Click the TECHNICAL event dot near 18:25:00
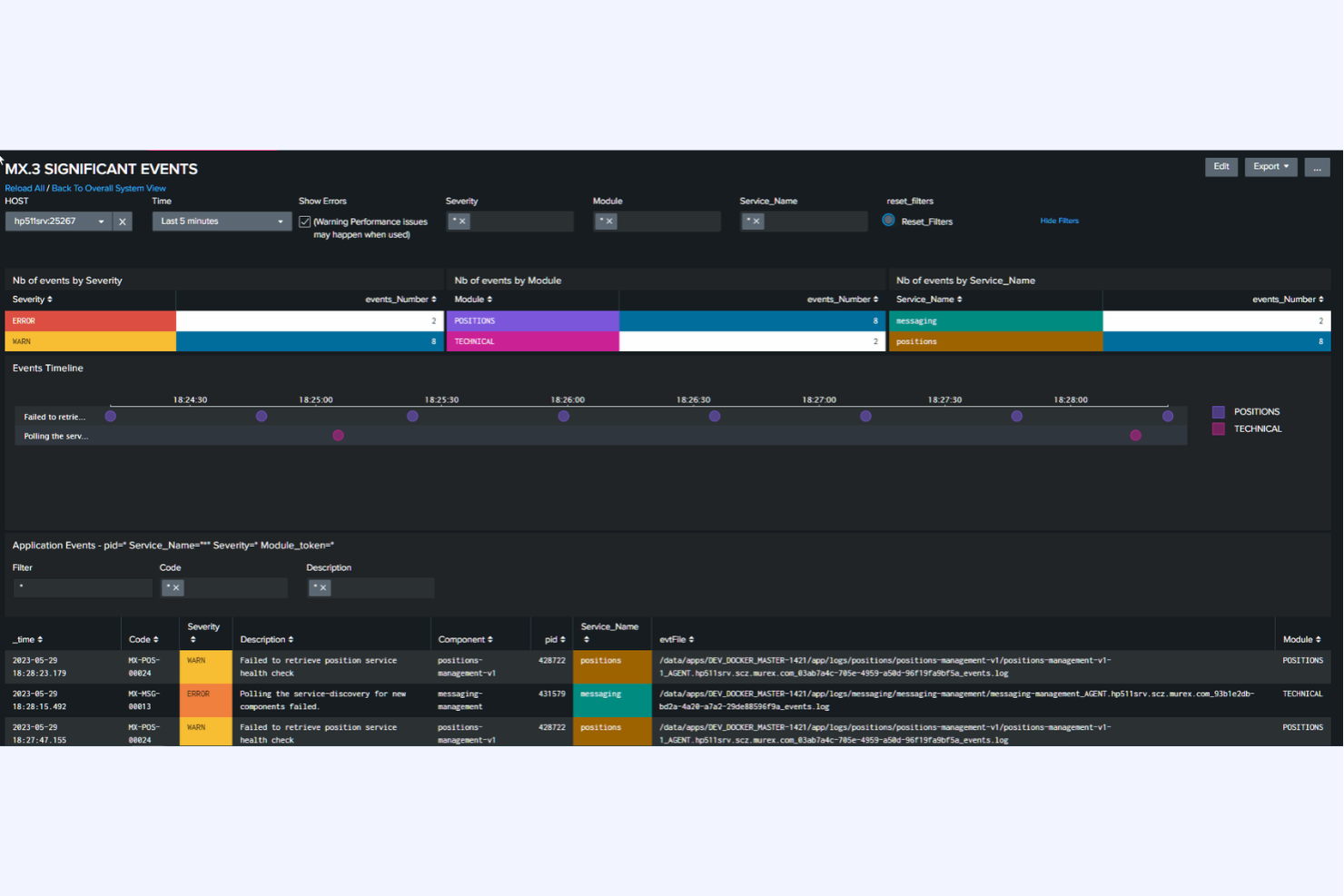Image resolution: width=1344 pixels, height=896 pixels. [339, 436]
